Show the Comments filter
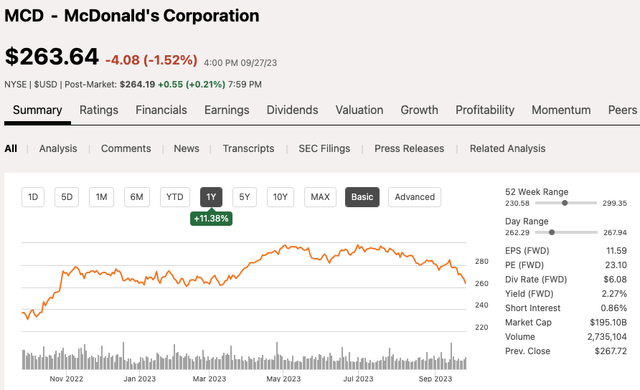Viewport: 640px width, 390px height. [x=126, y=148]
